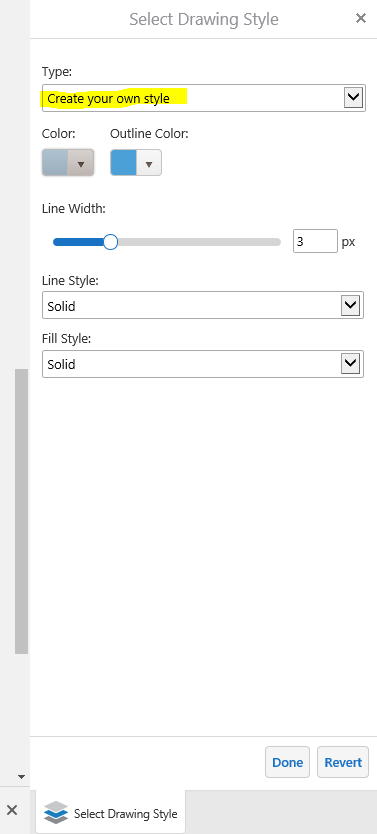
Task: Close the bottom tab with X icon
Action: pyautogui.click(x=12, y=810)
